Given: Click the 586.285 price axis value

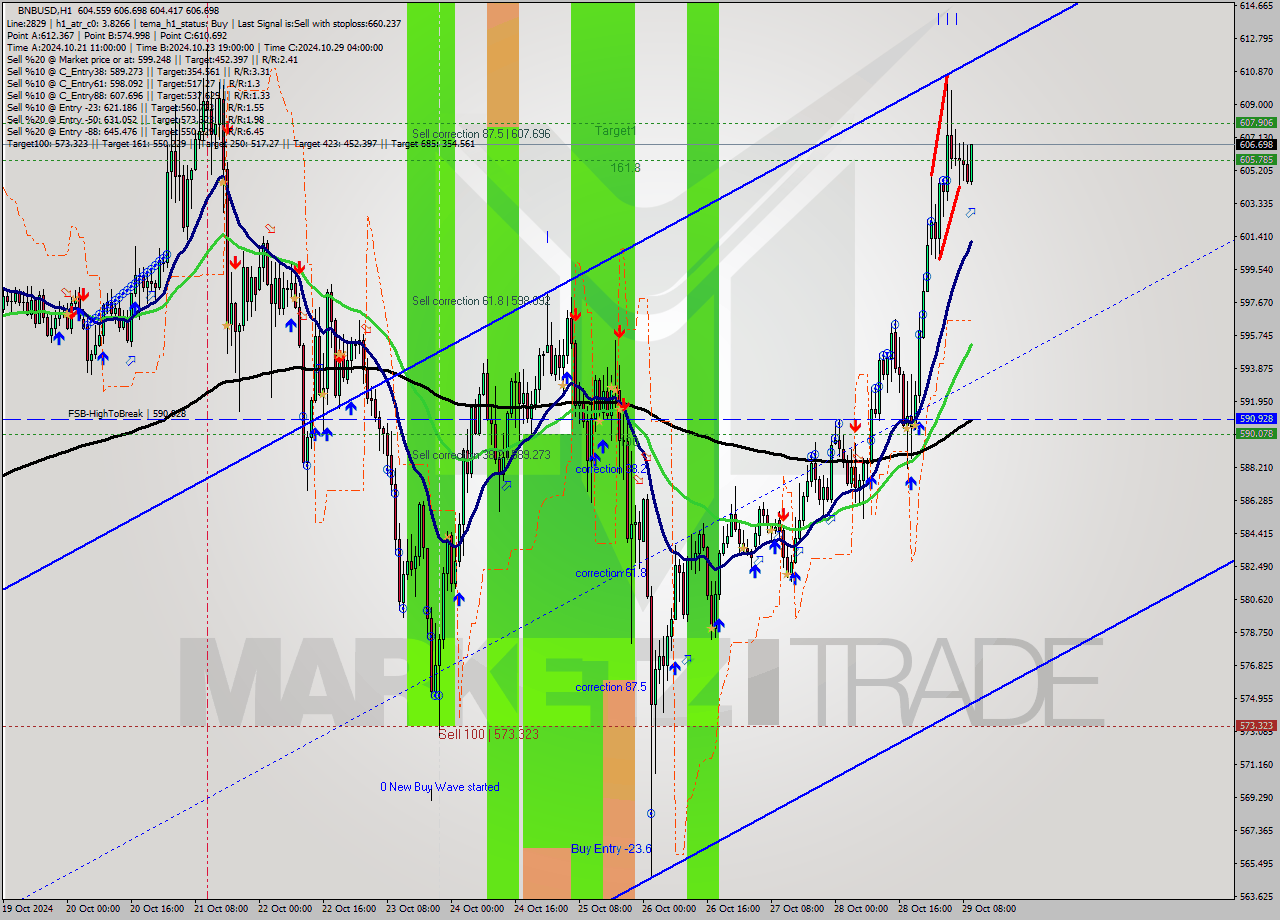Looking at the screenshot, I should point(1256,500).
